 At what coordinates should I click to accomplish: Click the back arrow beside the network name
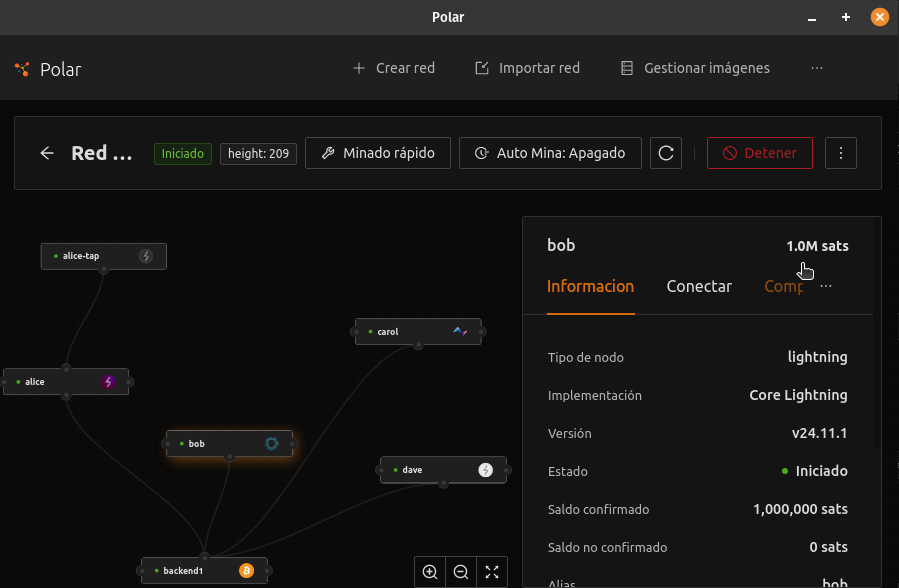pyautogui.click(x=47, y=153)
